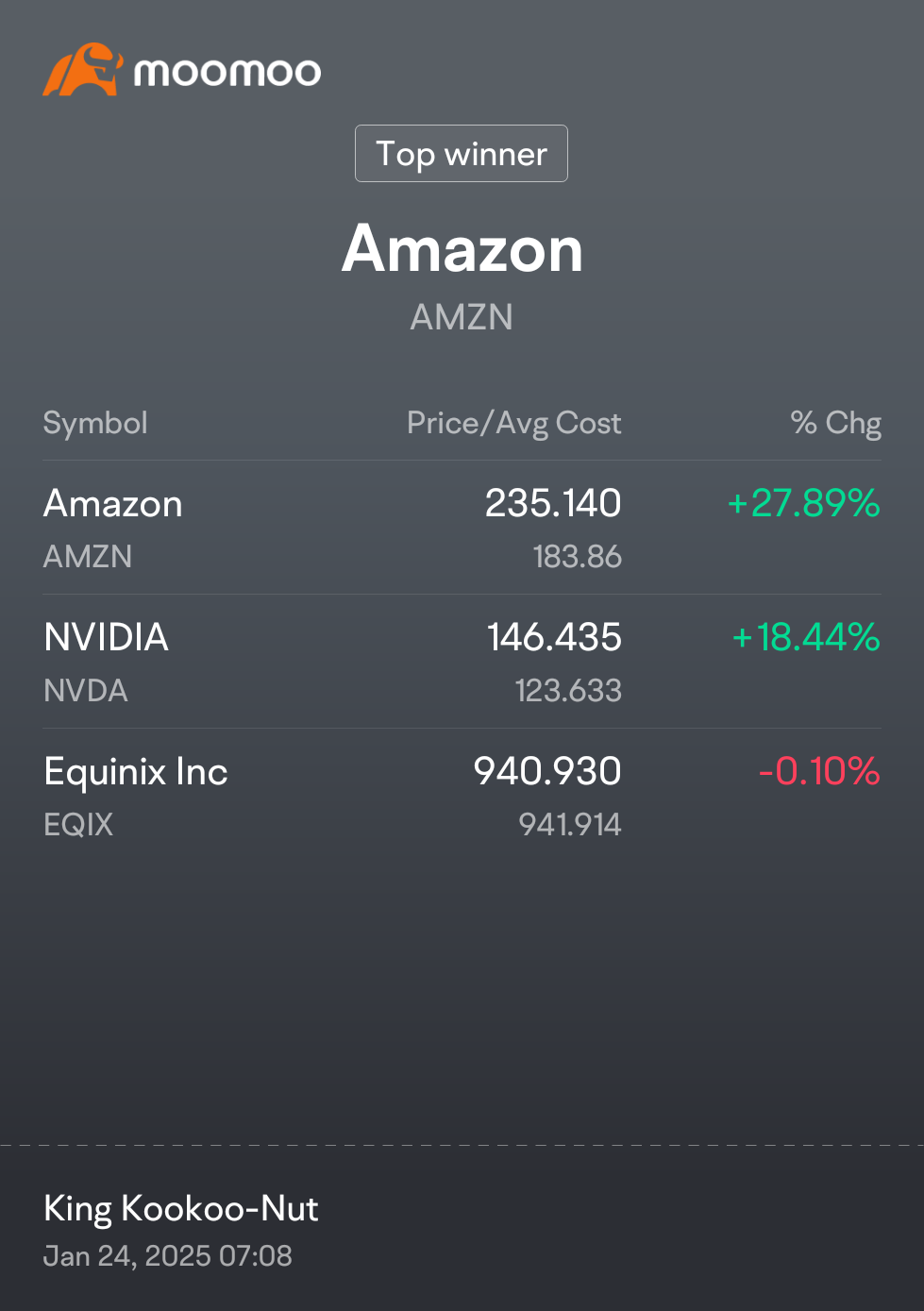Select the Top winner badge
The image size is (924, 1311).
coord(462,153)
